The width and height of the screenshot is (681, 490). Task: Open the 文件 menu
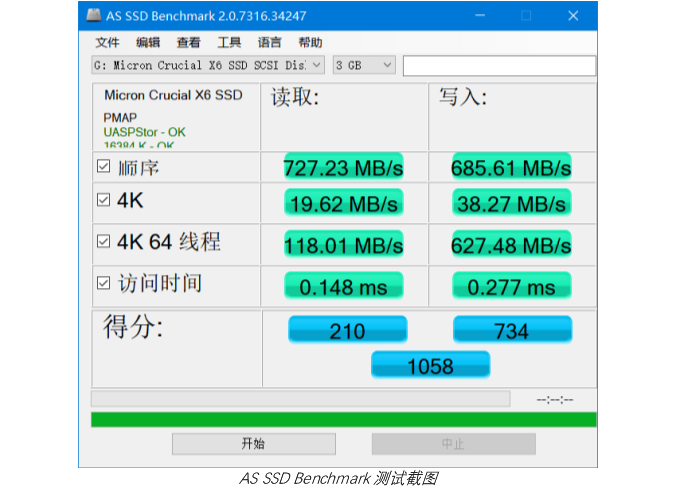[x=107, y=43]
